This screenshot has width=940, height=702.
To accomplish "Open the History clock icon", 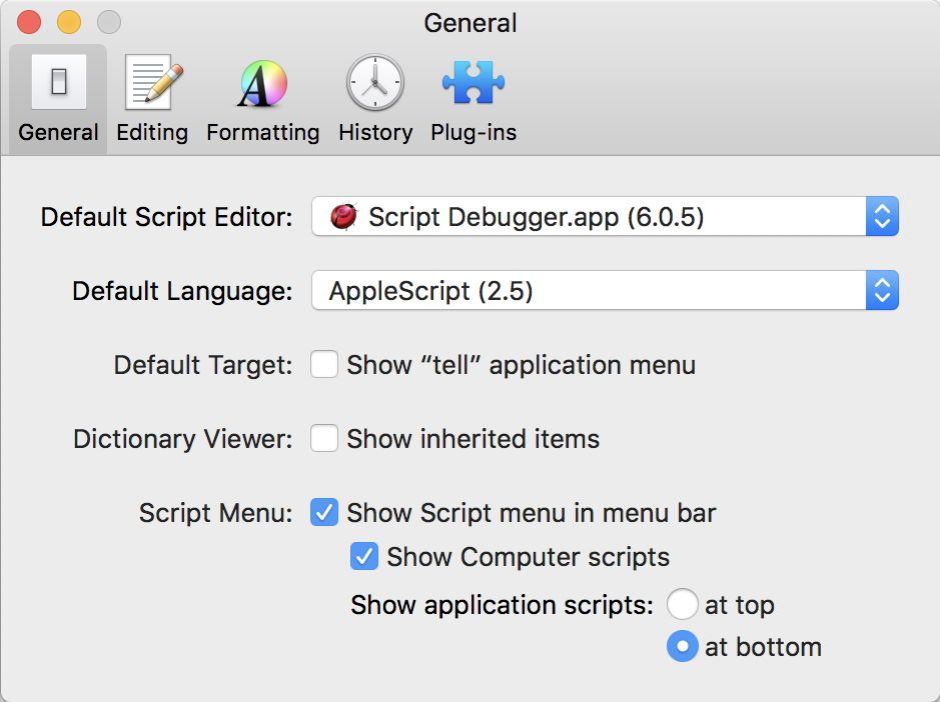I will pos(375,83).
